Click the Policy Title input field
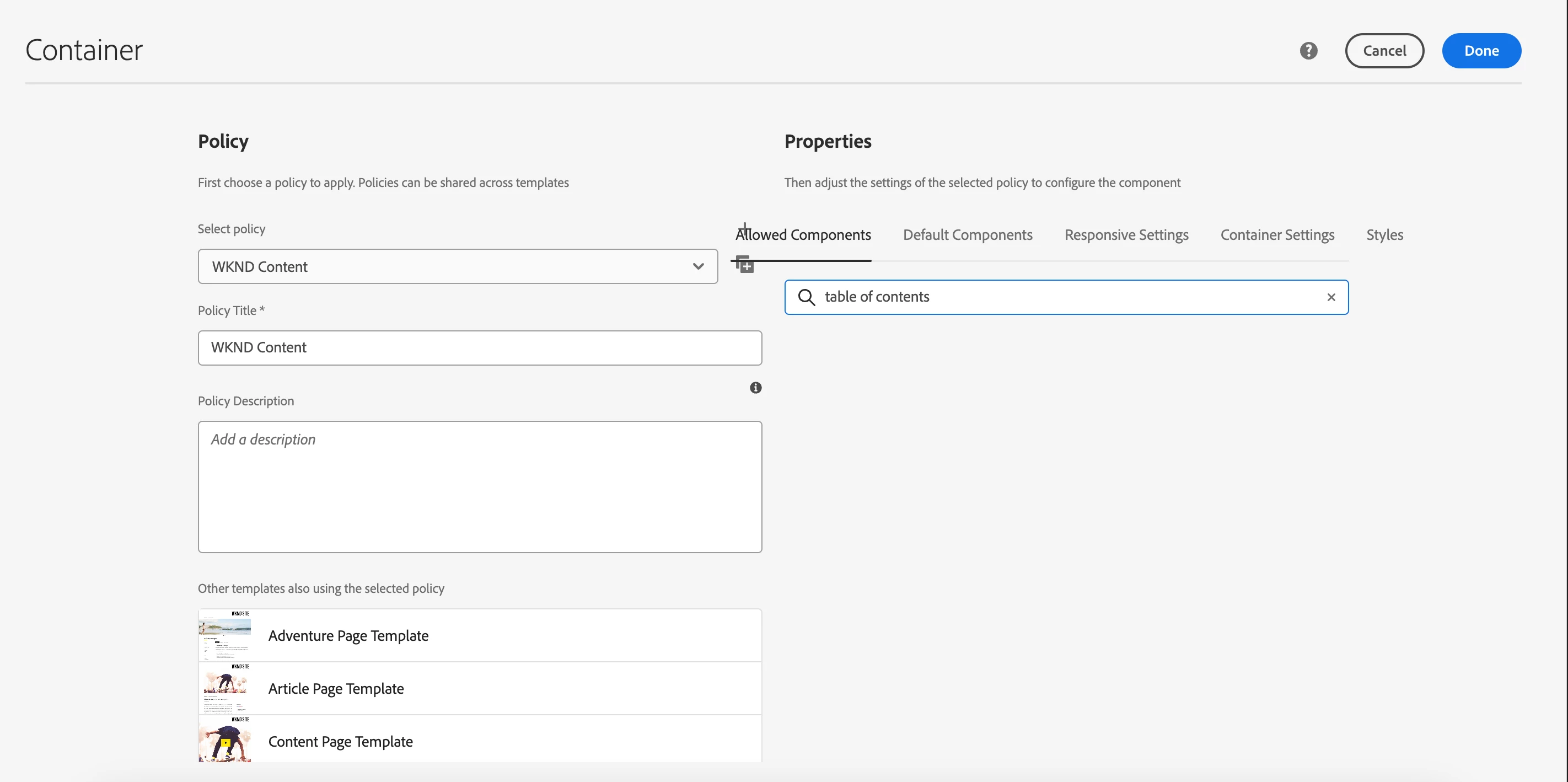Viewport: 1568px width, 782px height. 479,348
